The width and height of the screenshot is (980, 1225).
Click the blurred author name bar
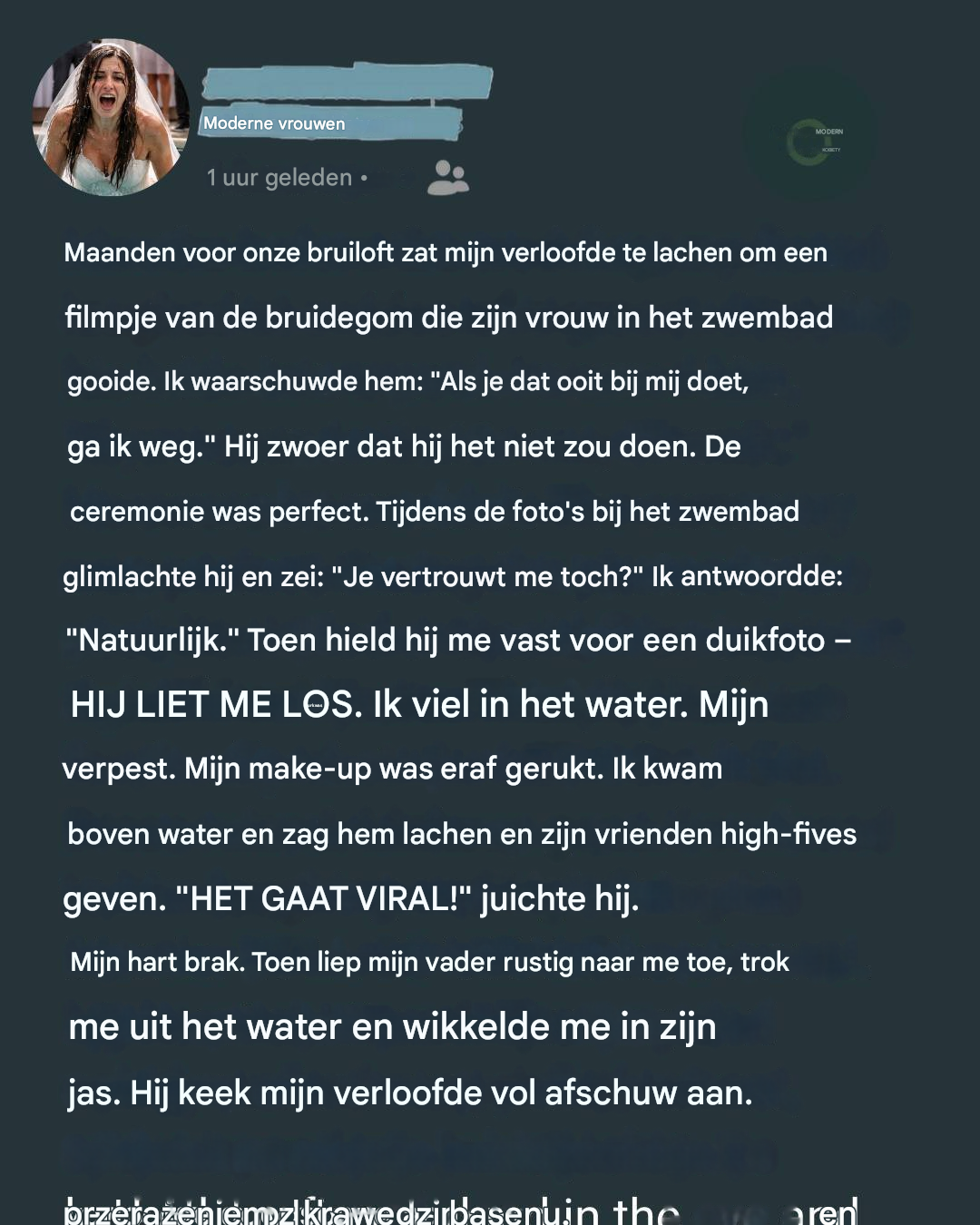pyautogui.click(x=345, y=83)
